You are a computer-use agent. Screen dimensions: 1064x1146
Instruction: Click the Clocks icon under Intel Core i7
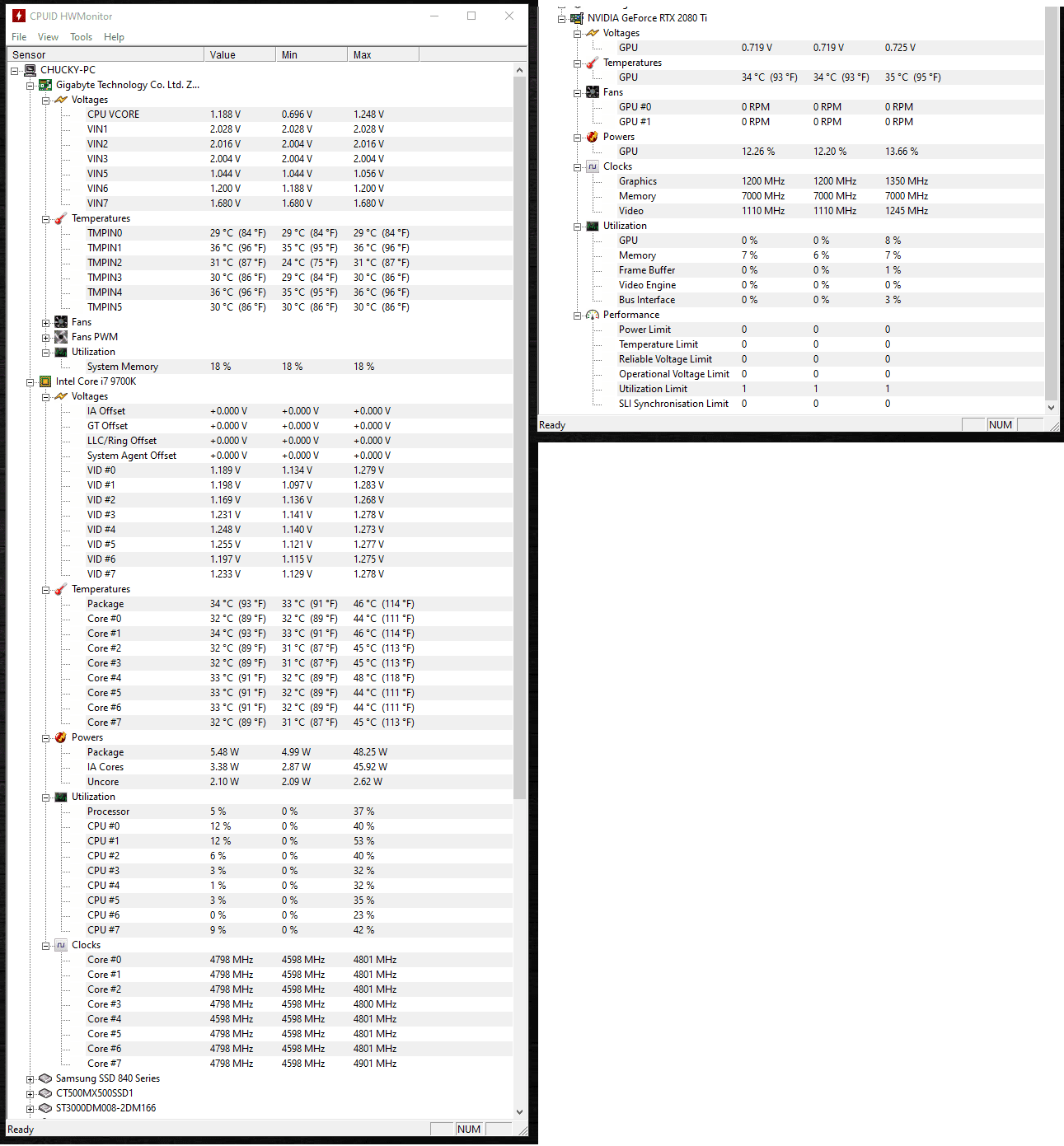click(61, 945)
